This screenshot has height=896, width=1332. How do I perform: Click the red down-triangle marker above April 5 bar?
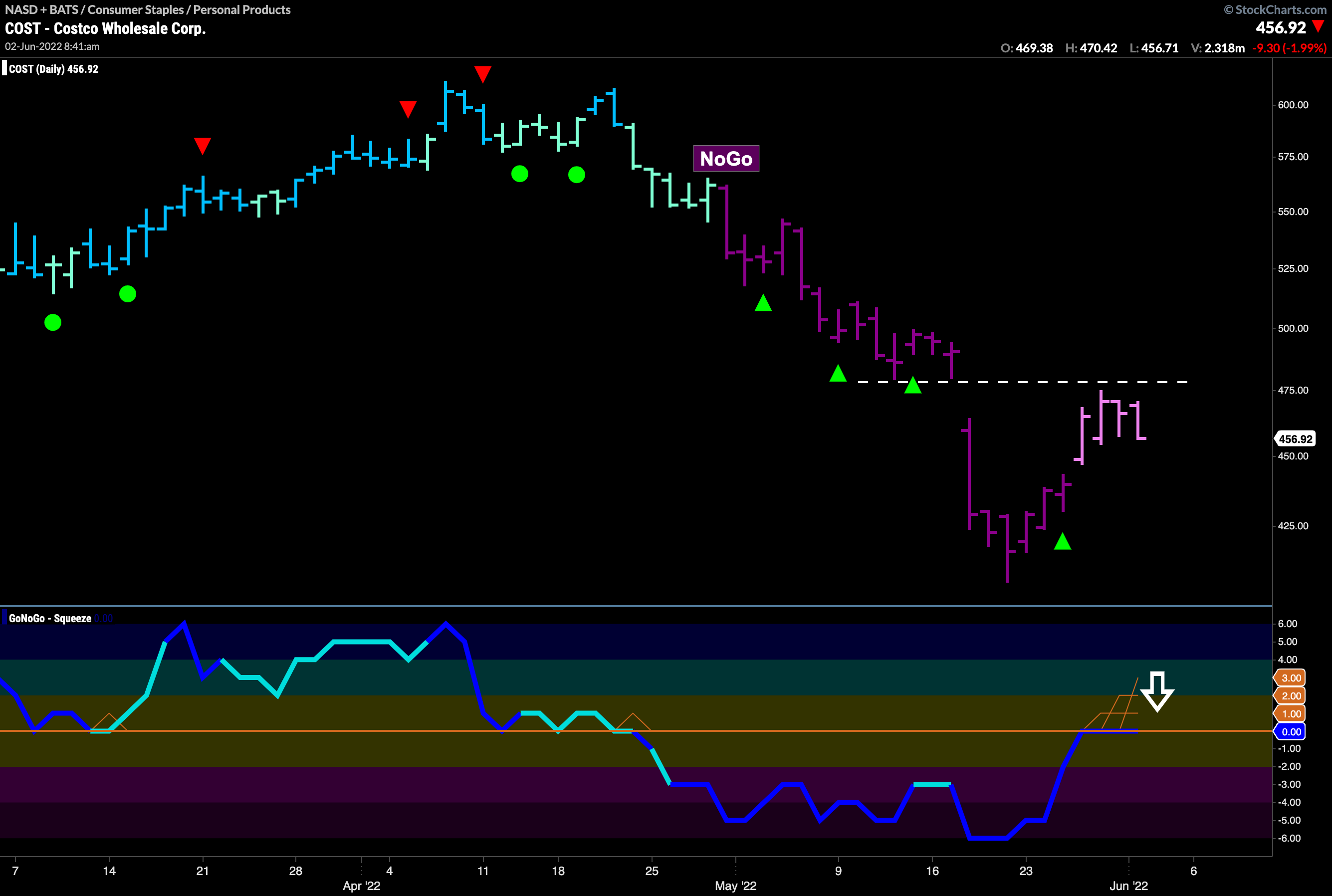coord(408,109)
